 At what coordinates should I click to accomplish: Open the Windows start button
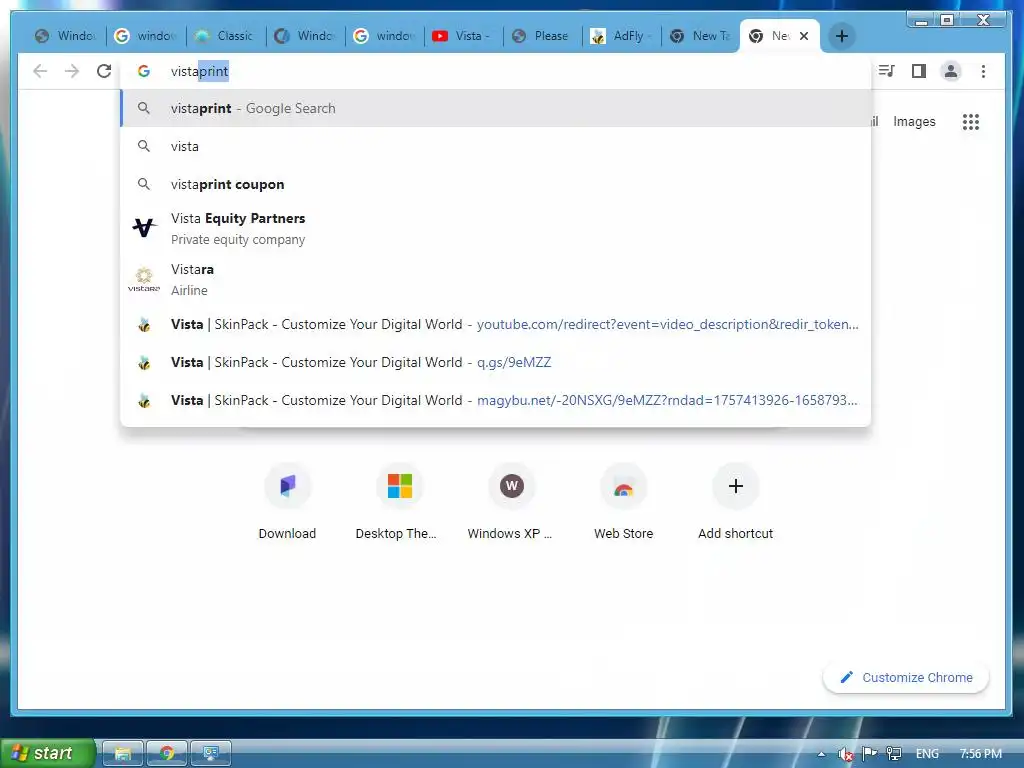tap(47, 753)
